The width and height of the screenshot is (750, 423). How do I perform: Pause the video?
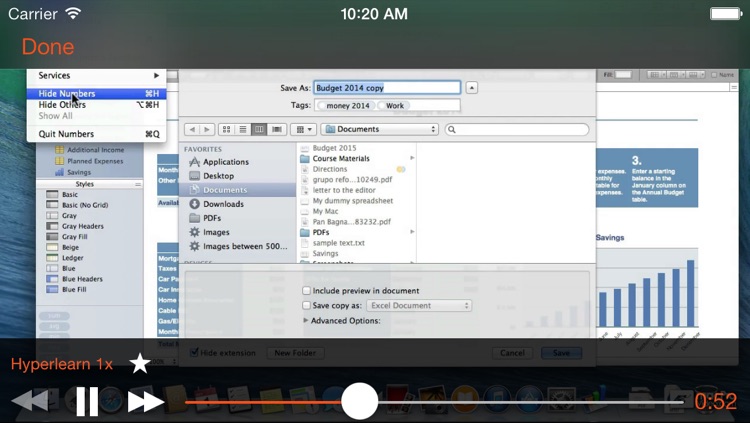[87, 401]
